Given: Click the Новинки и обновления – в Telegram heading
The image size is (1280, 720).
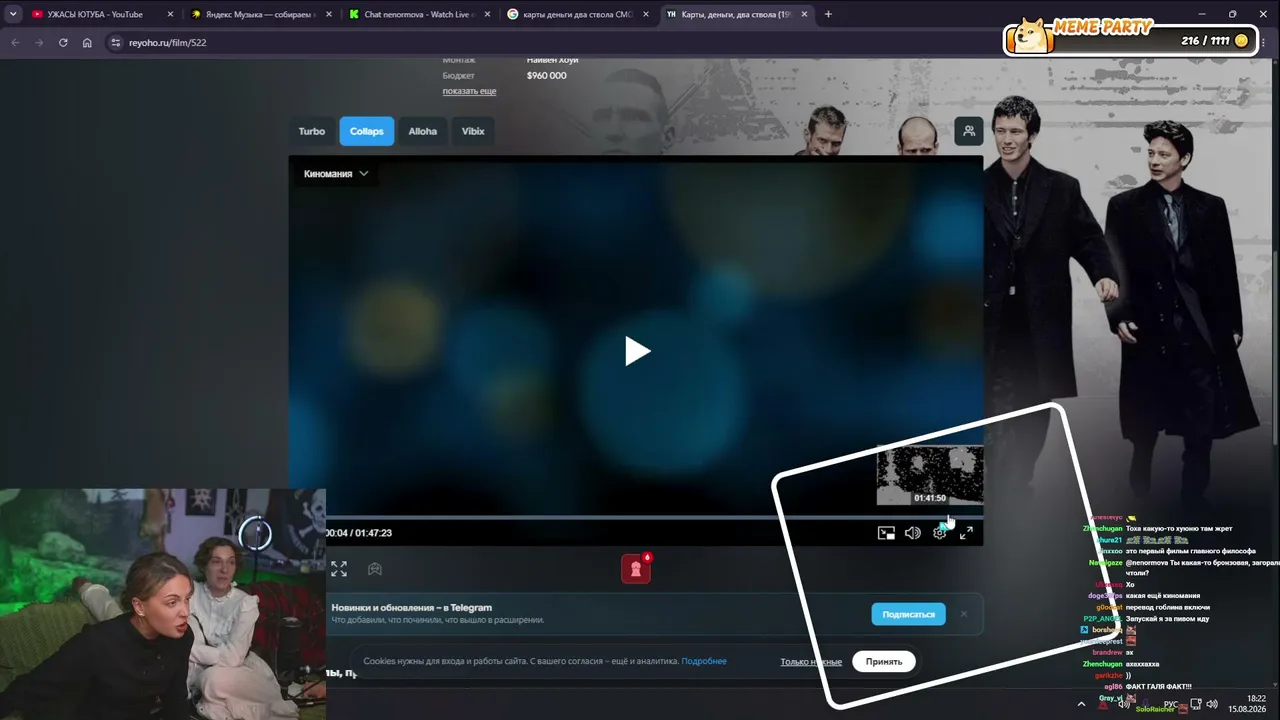Looking at the screenshot, I should 412,608.
